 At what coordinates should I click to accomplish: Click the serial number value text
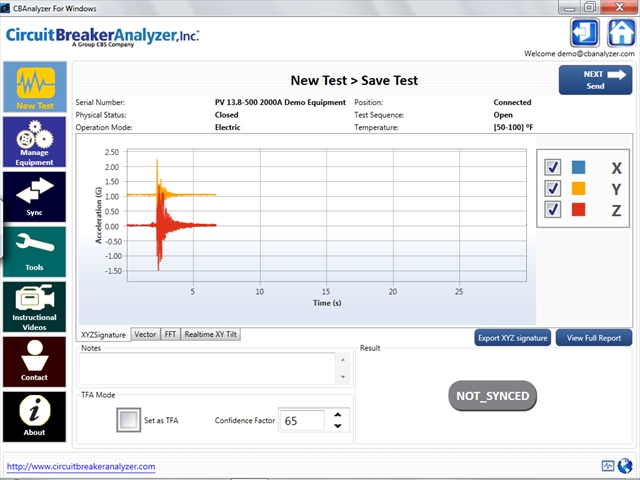(280, 102)
